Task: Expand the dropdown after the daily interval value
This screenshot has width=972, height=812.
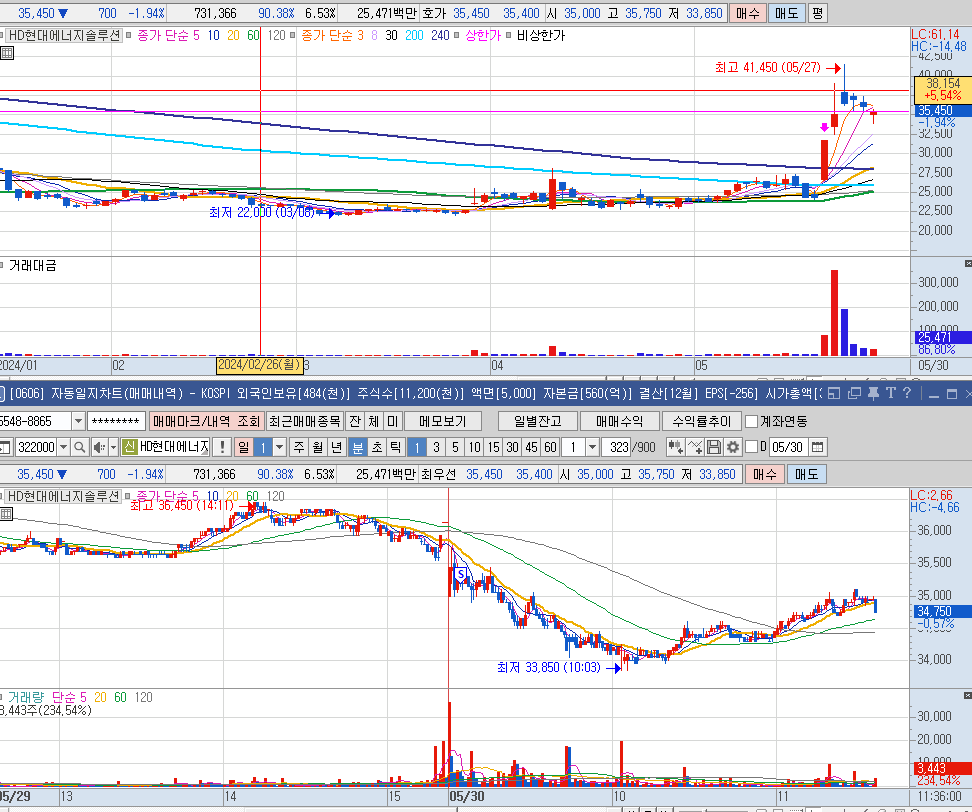Action: [280, 447]
